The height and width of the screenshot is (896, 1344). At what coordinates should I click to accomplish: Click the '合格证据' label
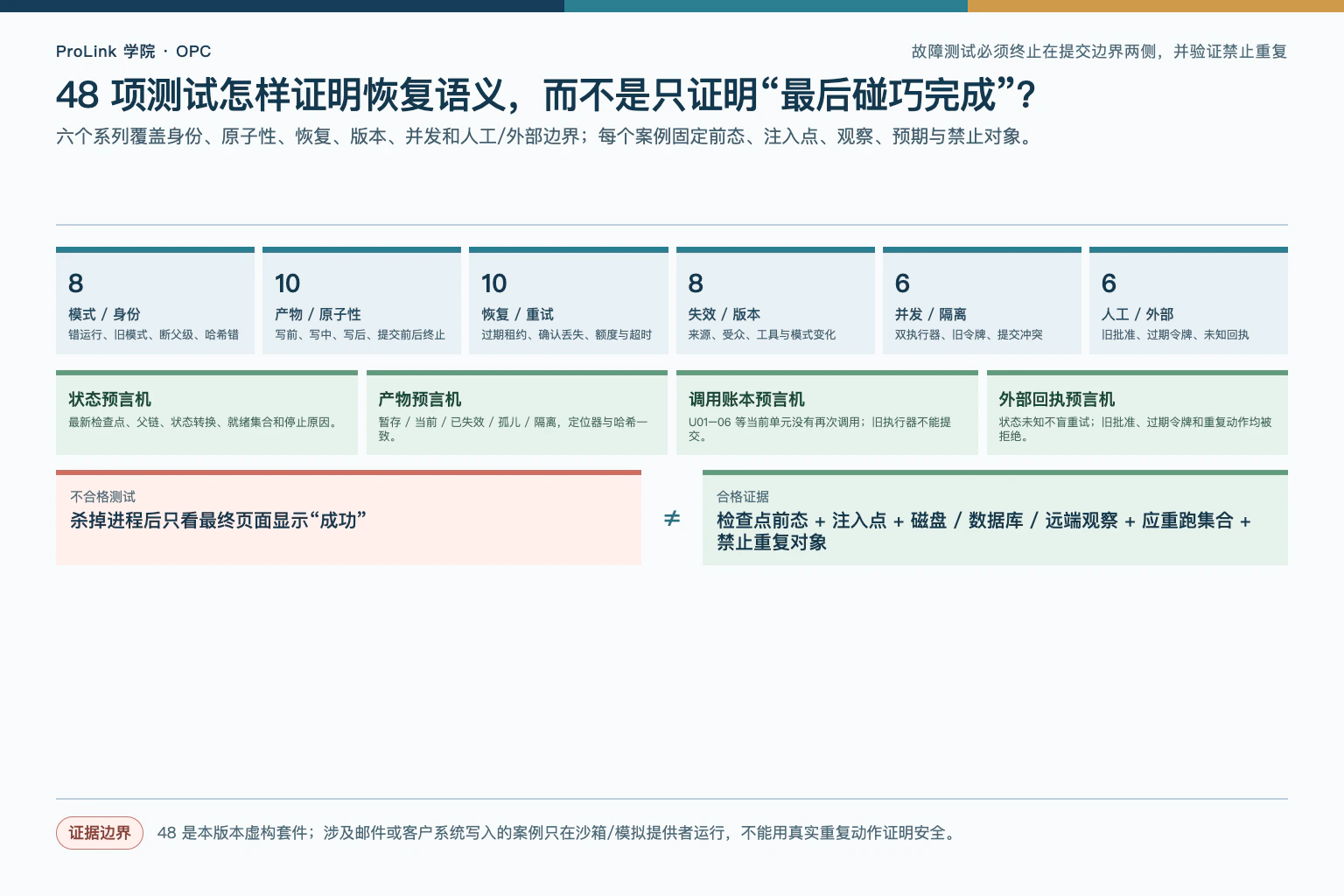pos(743,497)
